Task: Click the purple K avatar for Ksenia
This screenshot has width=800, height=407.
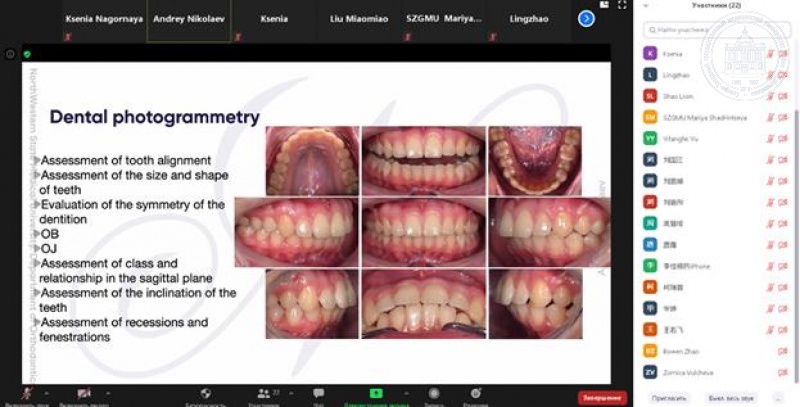Action: pos(650,54)
